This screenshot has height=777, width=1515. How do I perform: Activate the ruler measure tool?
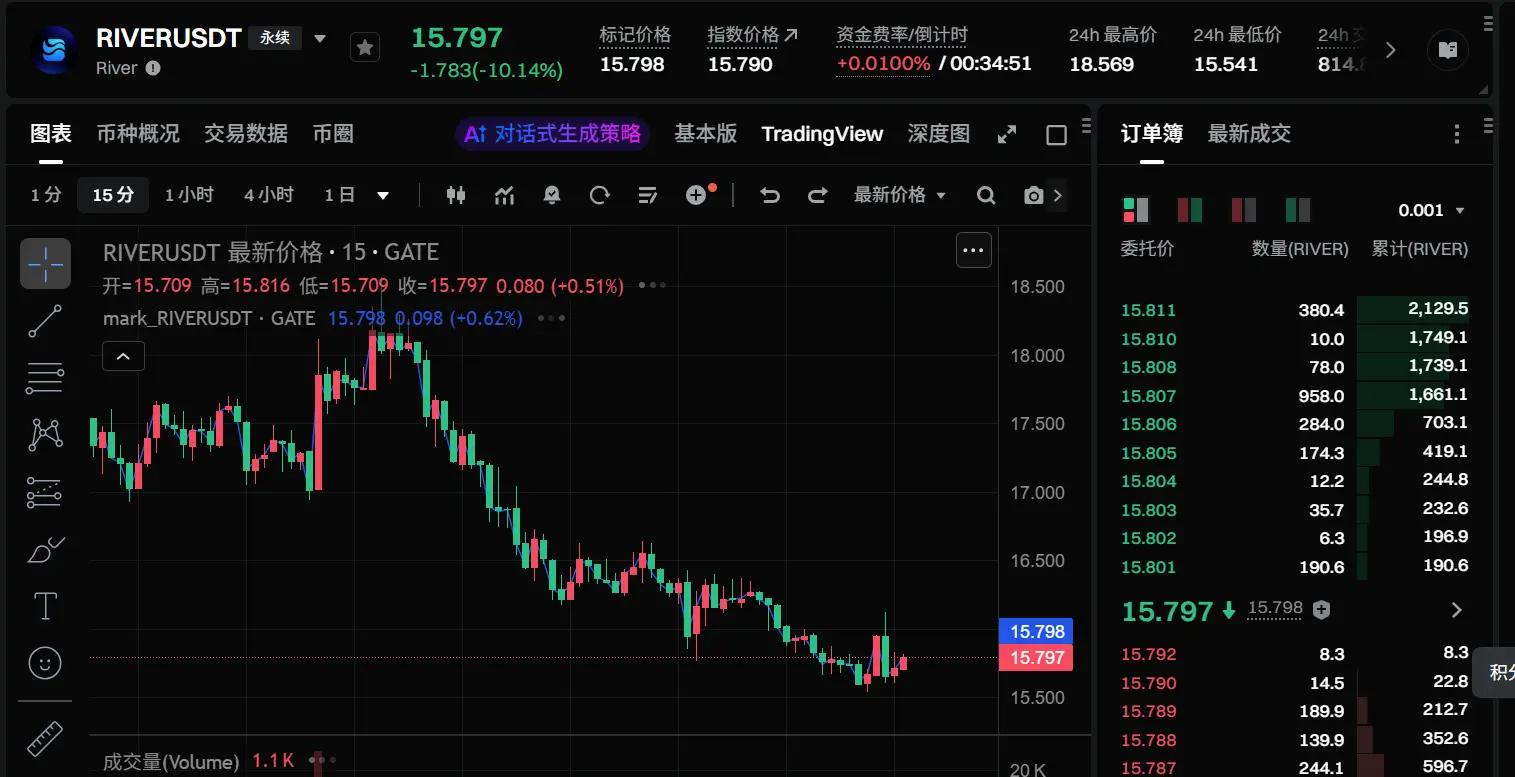pyautogui.click(x=45, y=738)
